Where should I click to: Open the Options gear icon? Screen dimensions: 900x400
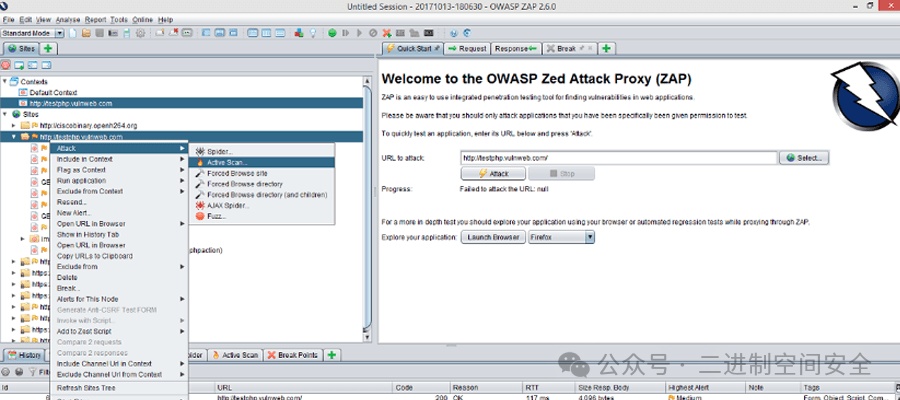pyautogui.click(x=140, y=33)
